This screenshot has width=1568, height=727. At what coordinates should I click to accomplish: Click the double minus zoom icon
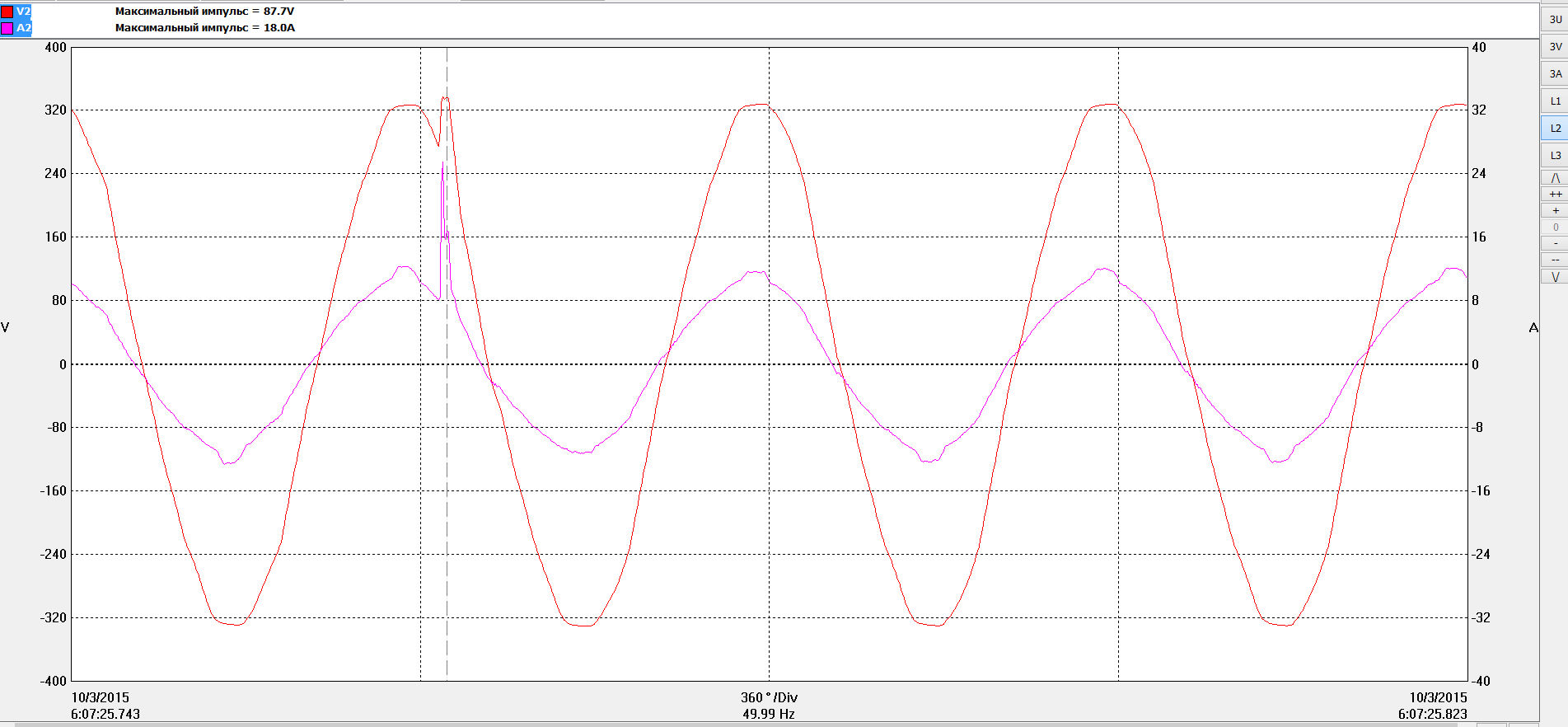(1555, 260)
